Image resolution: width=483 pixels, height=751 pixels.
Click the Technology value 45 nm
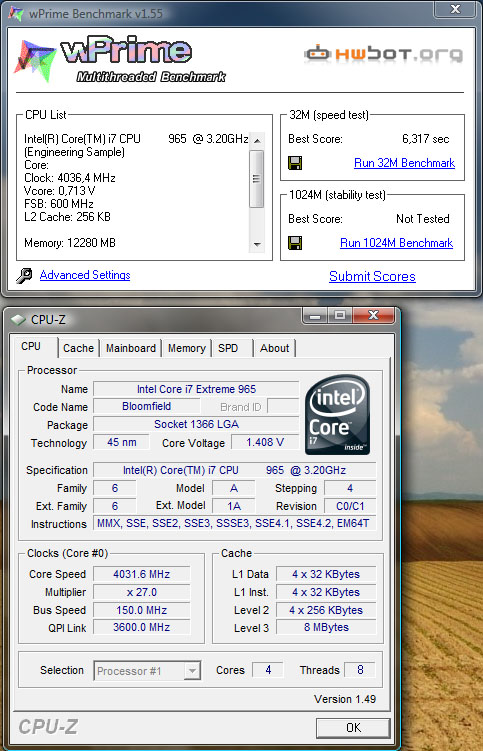pyautogui.click(x=122, y=442)
